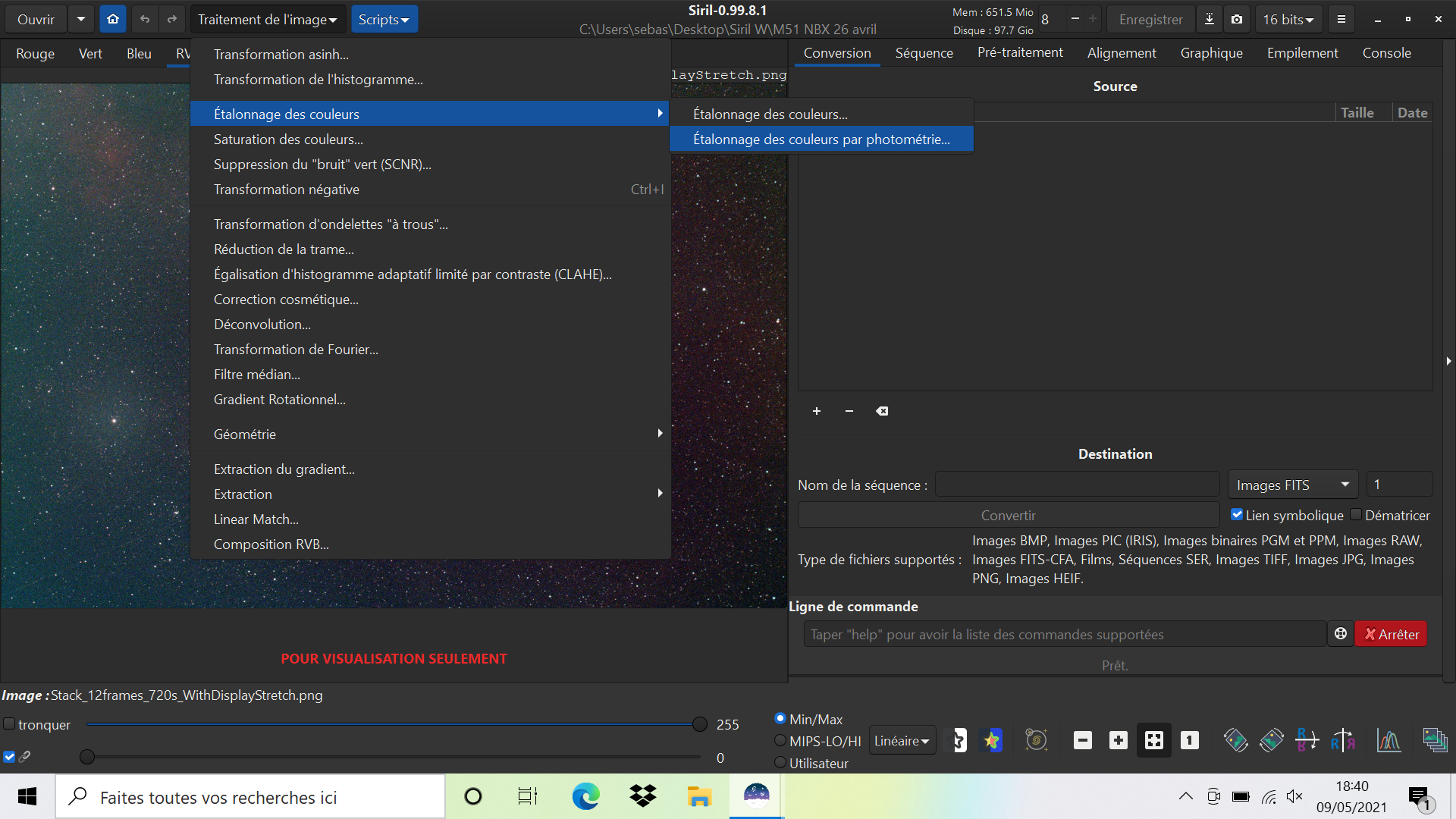Screen dimensions: 1456x819
Task: Click the horizontal mirror flip icon
Action: pos(1307,740)
